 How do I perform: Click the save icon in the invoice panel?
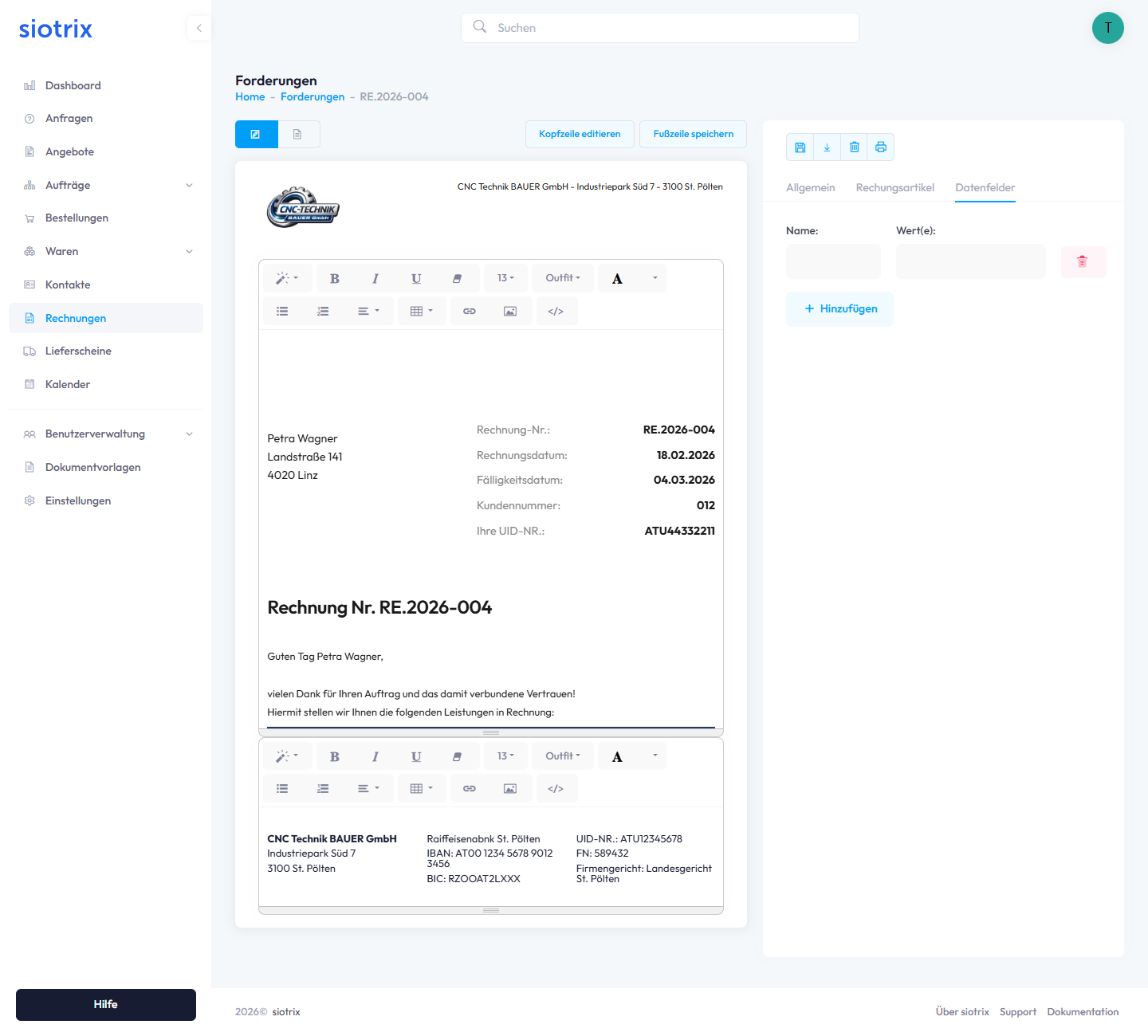pyautogui.click(x=800, y=147)
